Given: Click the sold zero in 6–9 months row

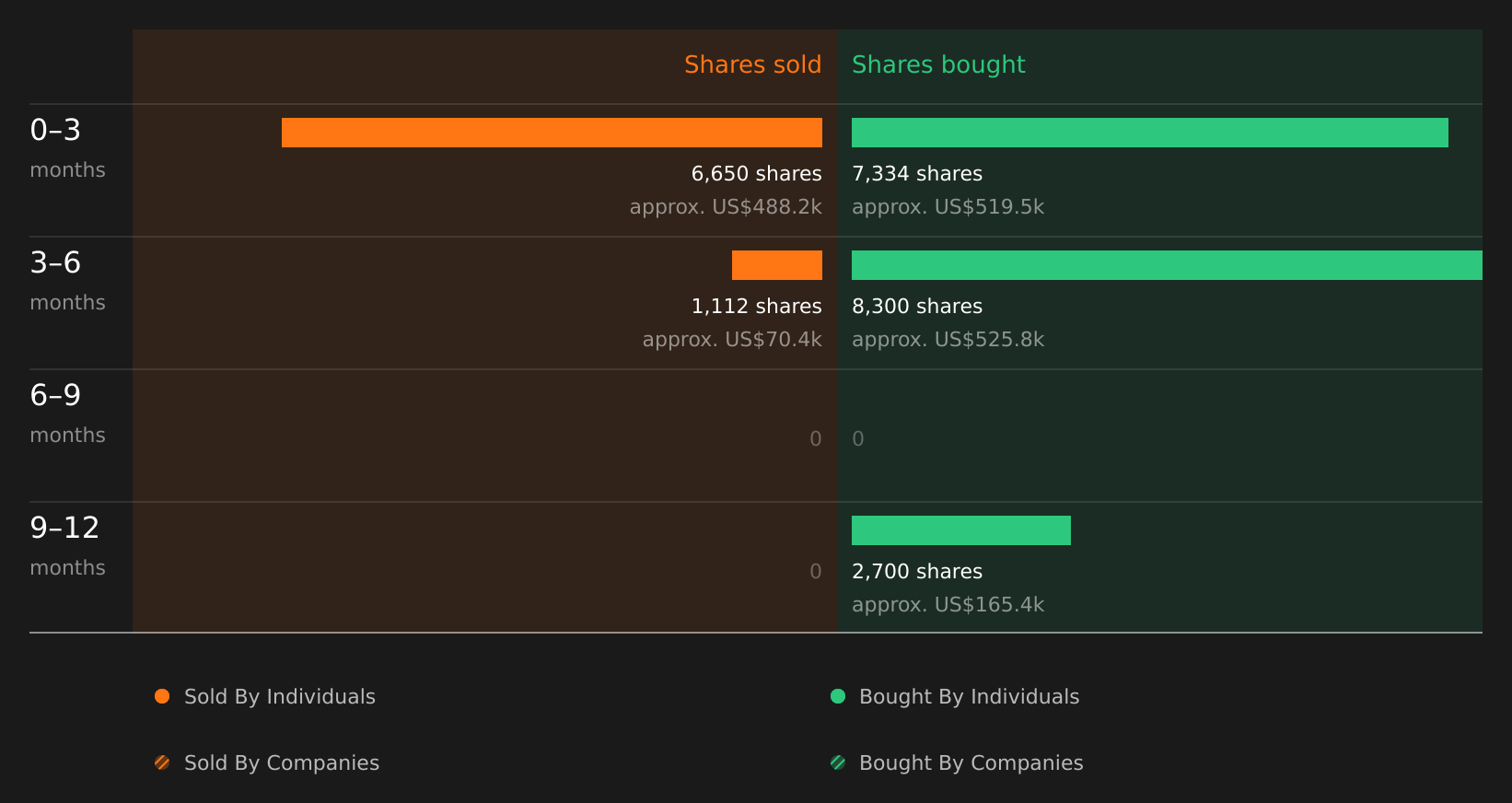Looking at the screenshot, I should (815, 439).
